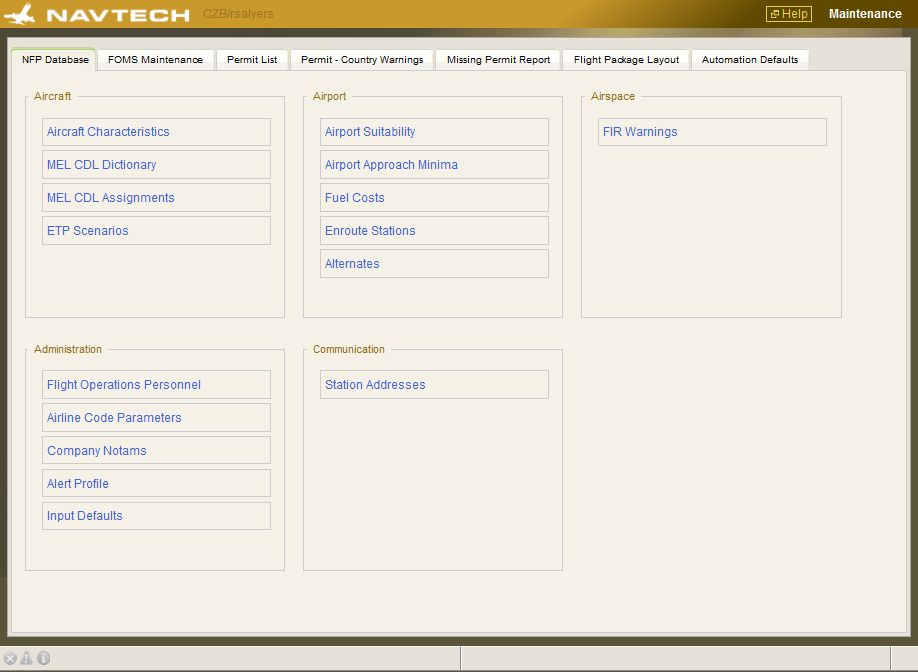Switch to Flight Package Layout tab
Viewport: 918px width, 672px height.
pyautogui.click(x=626, y=60)
